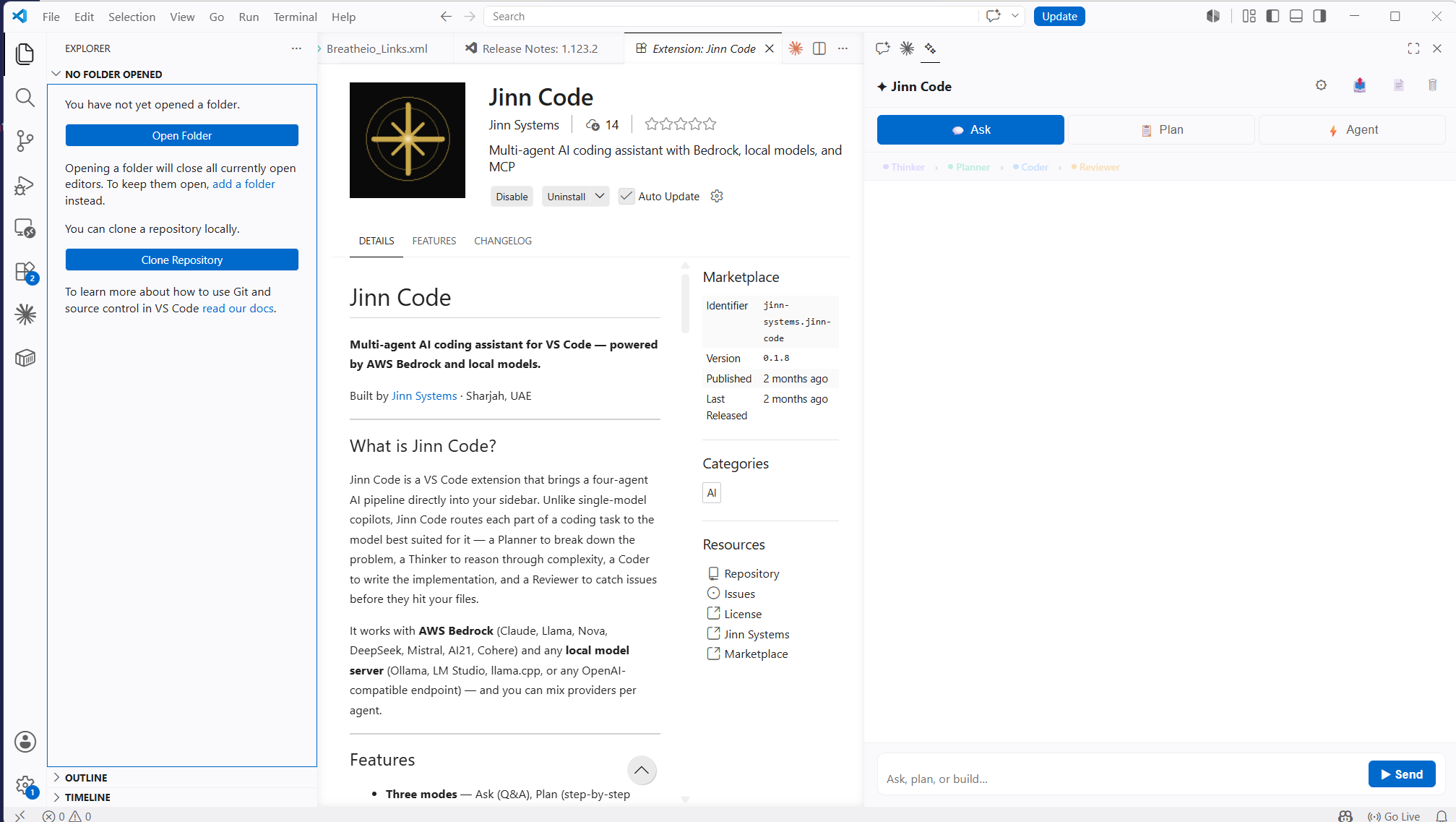This screenshot has width=1456, height=822.
Task: Maximize the Jinn Code side panel
Action: pyautogui.click(x=1413, y=48)
